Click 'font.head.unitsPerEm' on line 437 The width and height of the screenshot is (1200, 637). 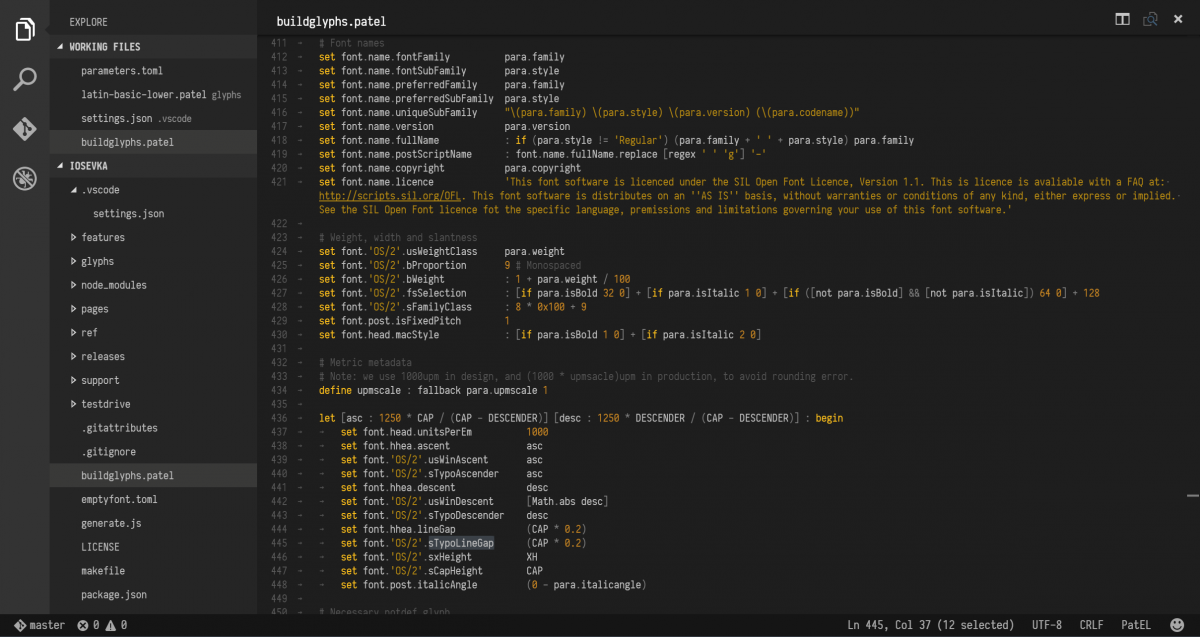[415, 432]
